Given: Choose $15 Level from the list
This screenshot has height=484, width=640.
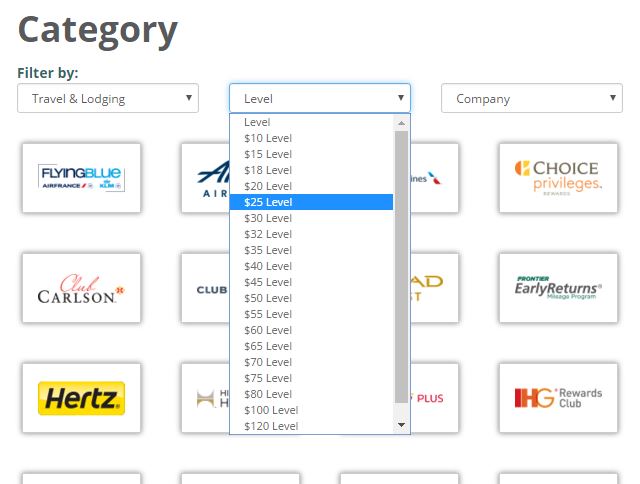Looking at the screenshot, I should click(311, 154).
